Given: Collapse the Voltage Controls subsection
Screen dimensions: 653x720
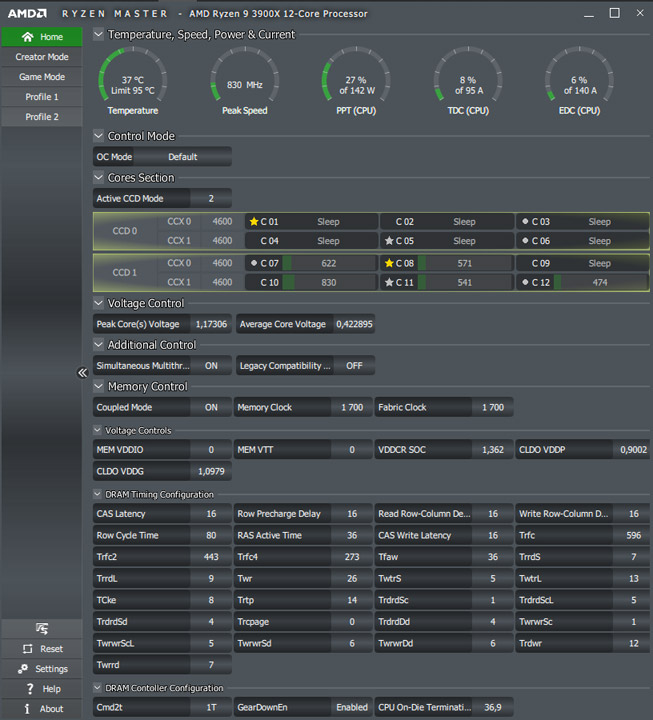Looking at the screenshot, I should click(97, 430).
